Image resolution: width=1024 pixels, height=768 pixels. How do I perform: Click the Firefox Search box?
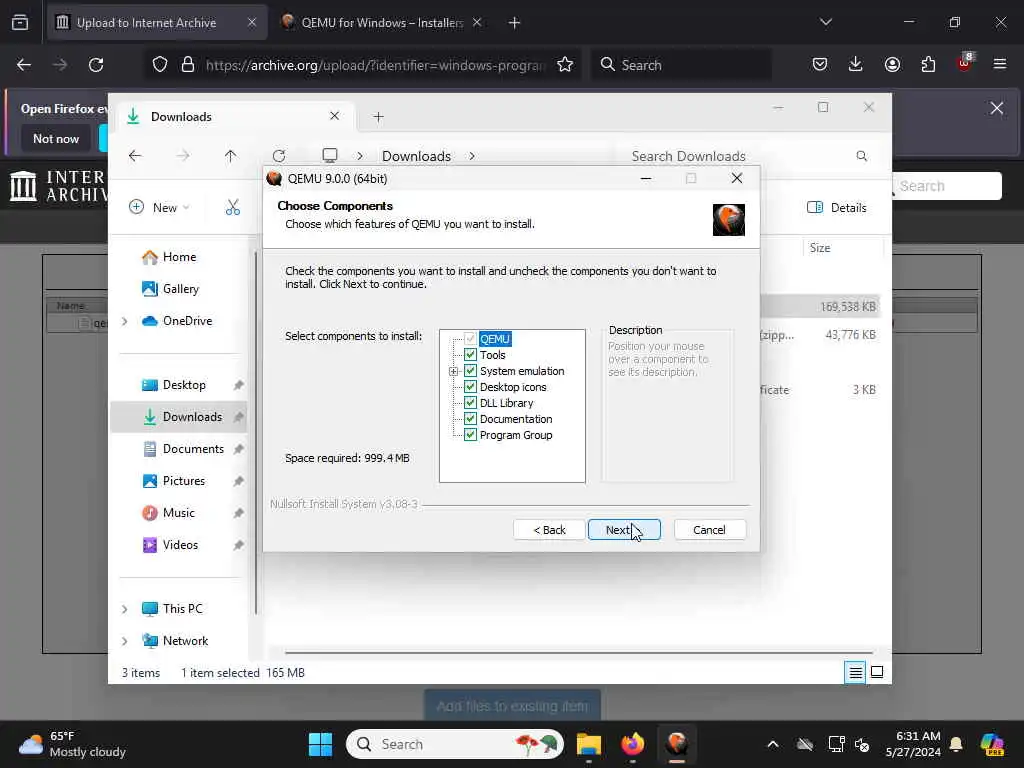tap(681, 65)
